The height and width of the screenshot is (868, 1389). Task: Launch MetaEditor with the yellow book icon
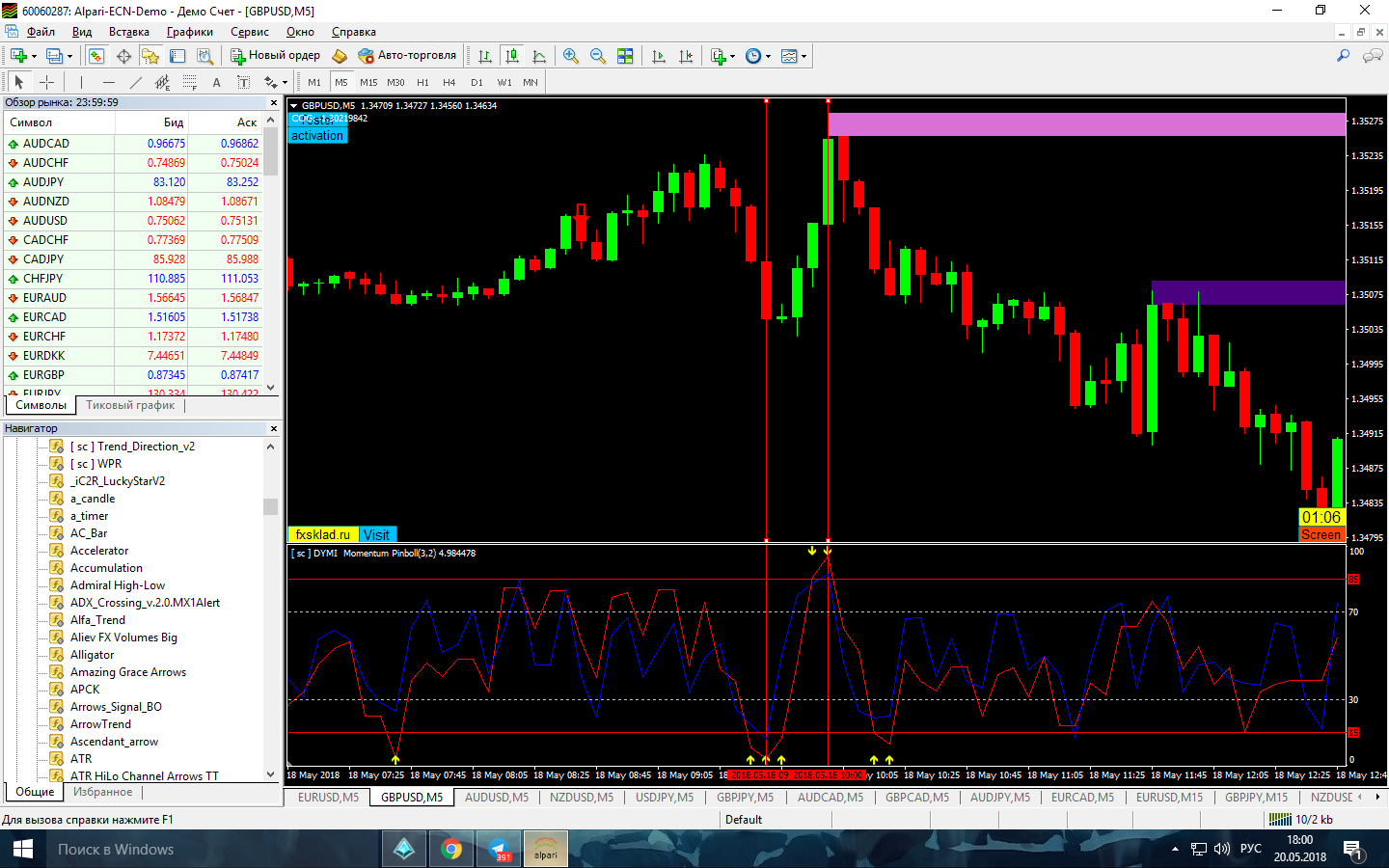340,56
